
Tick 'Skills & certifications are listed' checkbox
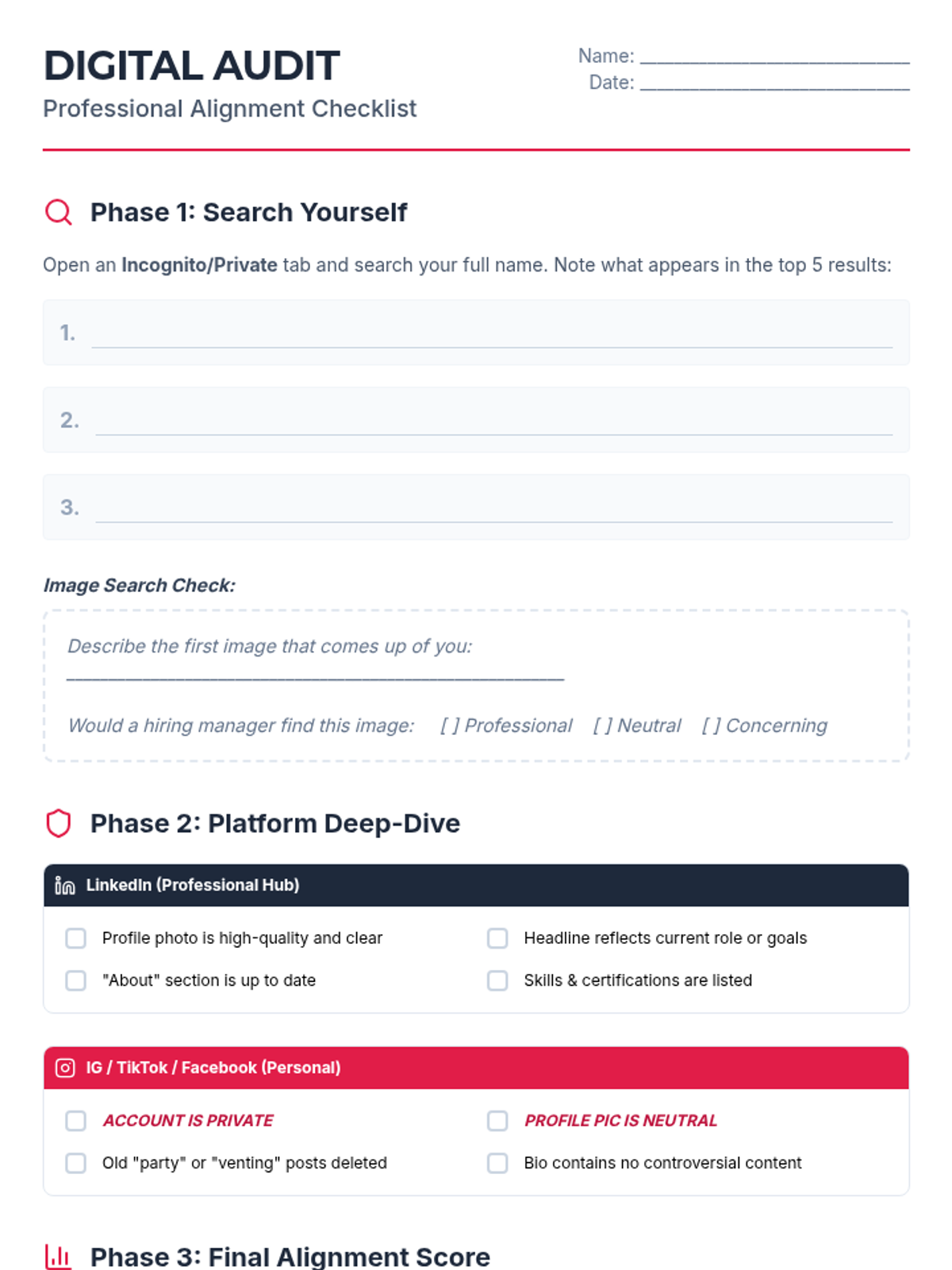pos(497,980)
